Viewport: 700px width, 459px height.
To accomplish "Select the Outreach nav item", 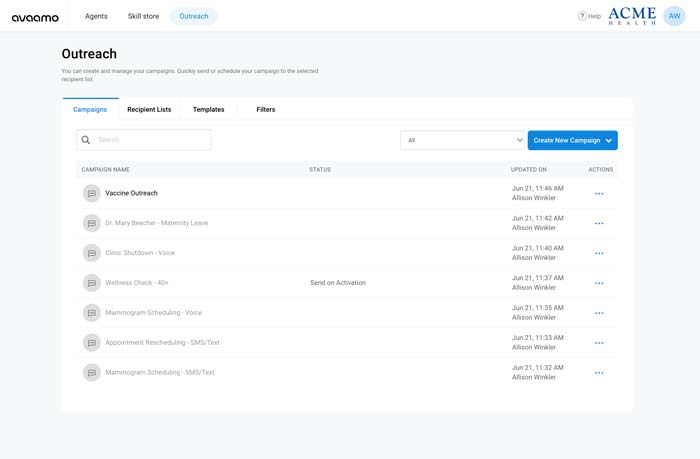I will tap(194, 16).
